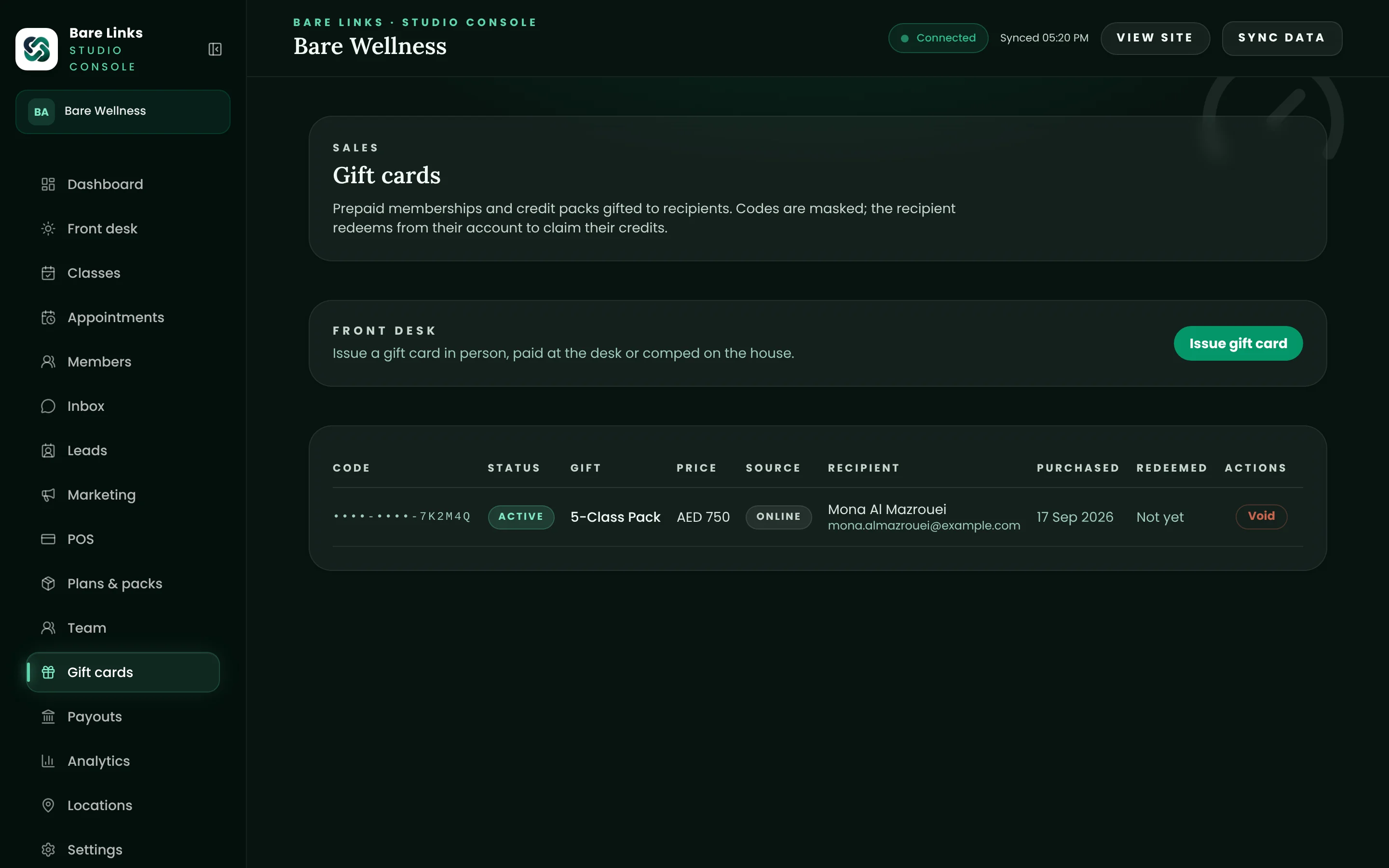Click the Gift cards section heading
1389x868 pixels.
387,175
